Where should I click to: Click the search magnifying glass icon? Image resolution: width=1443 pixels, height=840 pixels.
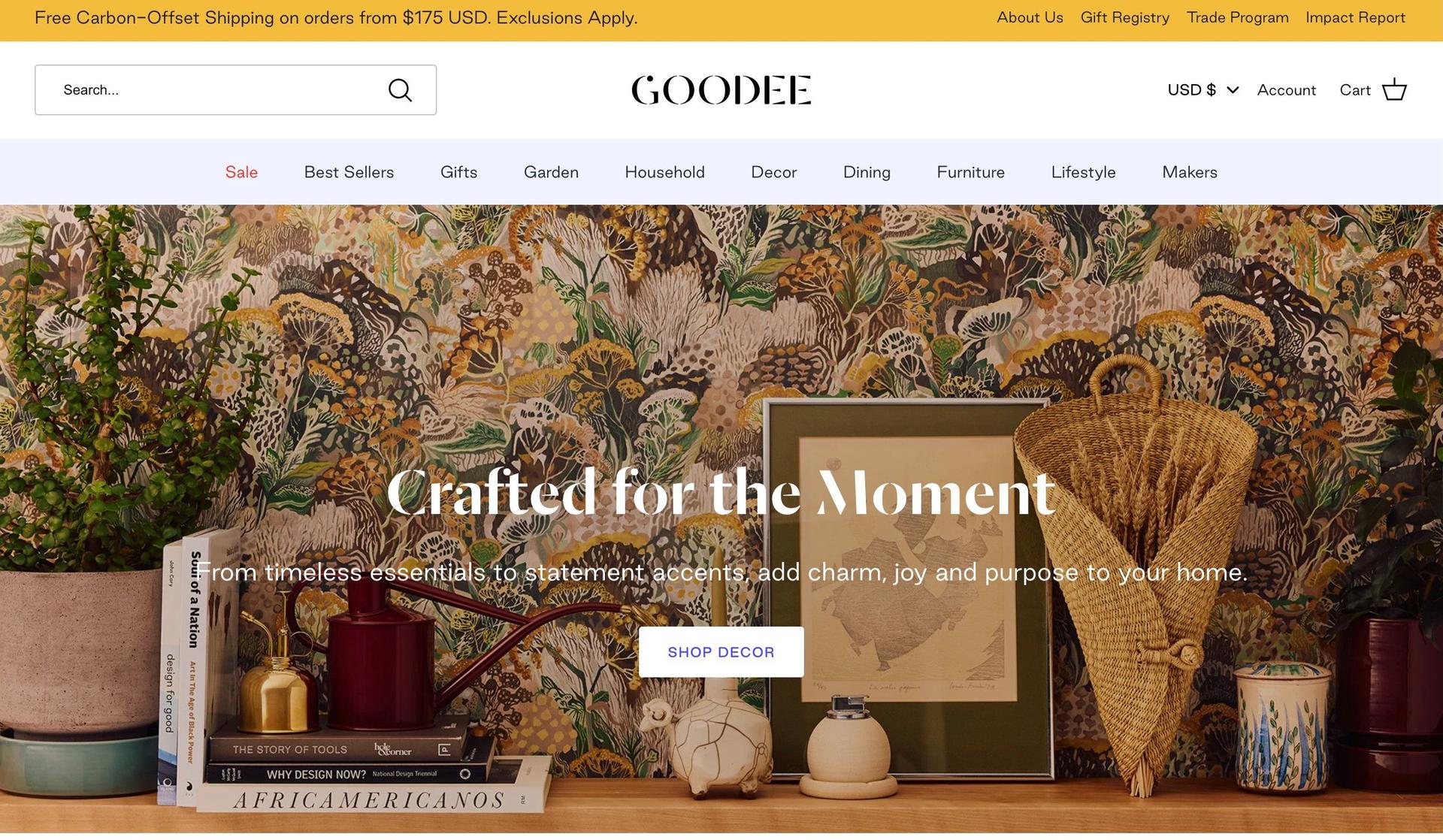400,90
